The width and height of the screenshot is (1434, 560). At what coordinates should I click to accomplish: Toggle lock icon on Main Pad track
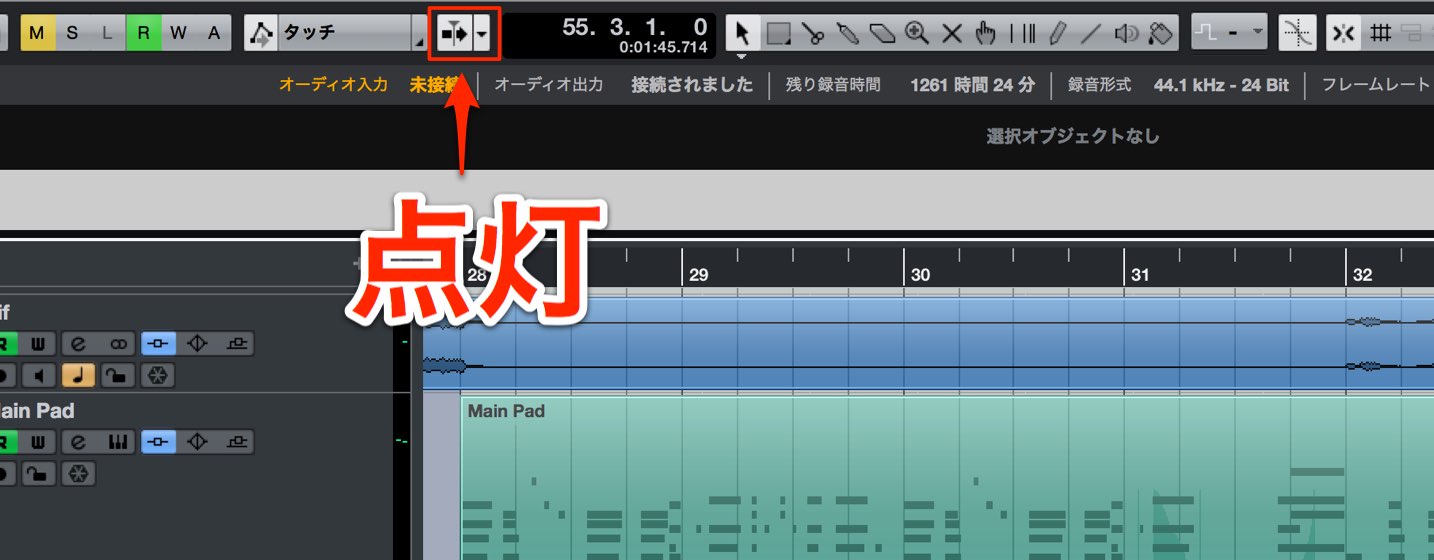(38, 473)
